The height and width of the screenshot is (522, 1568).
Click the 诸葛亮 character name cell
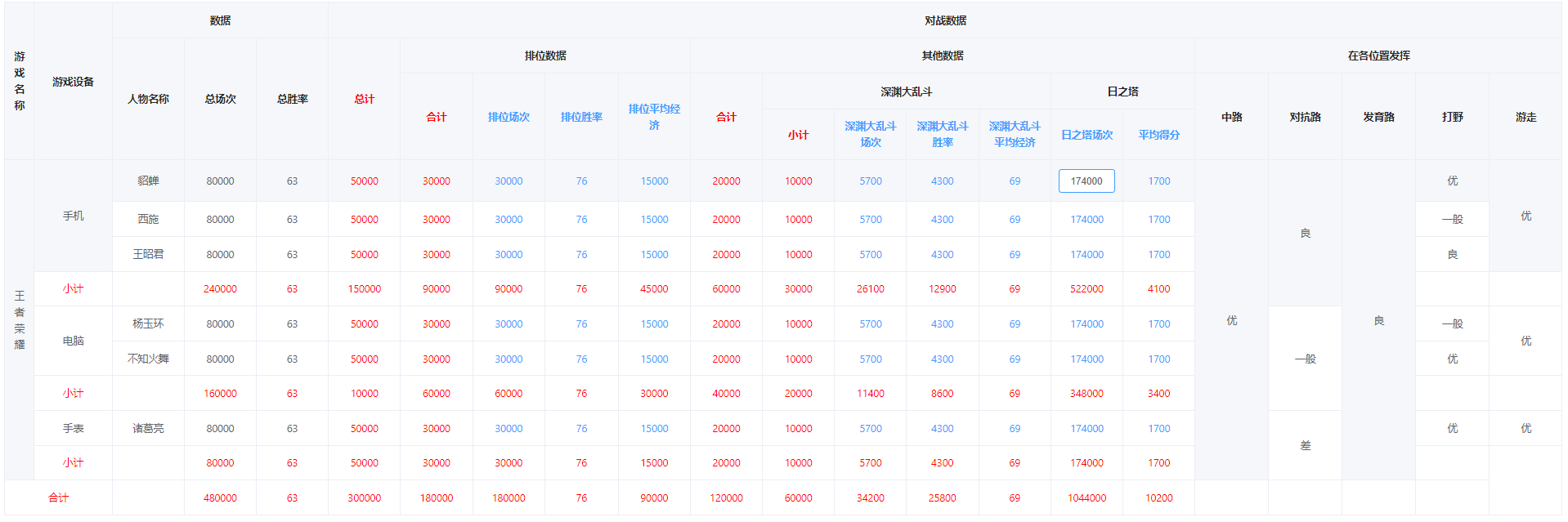[x=148, y=428]
